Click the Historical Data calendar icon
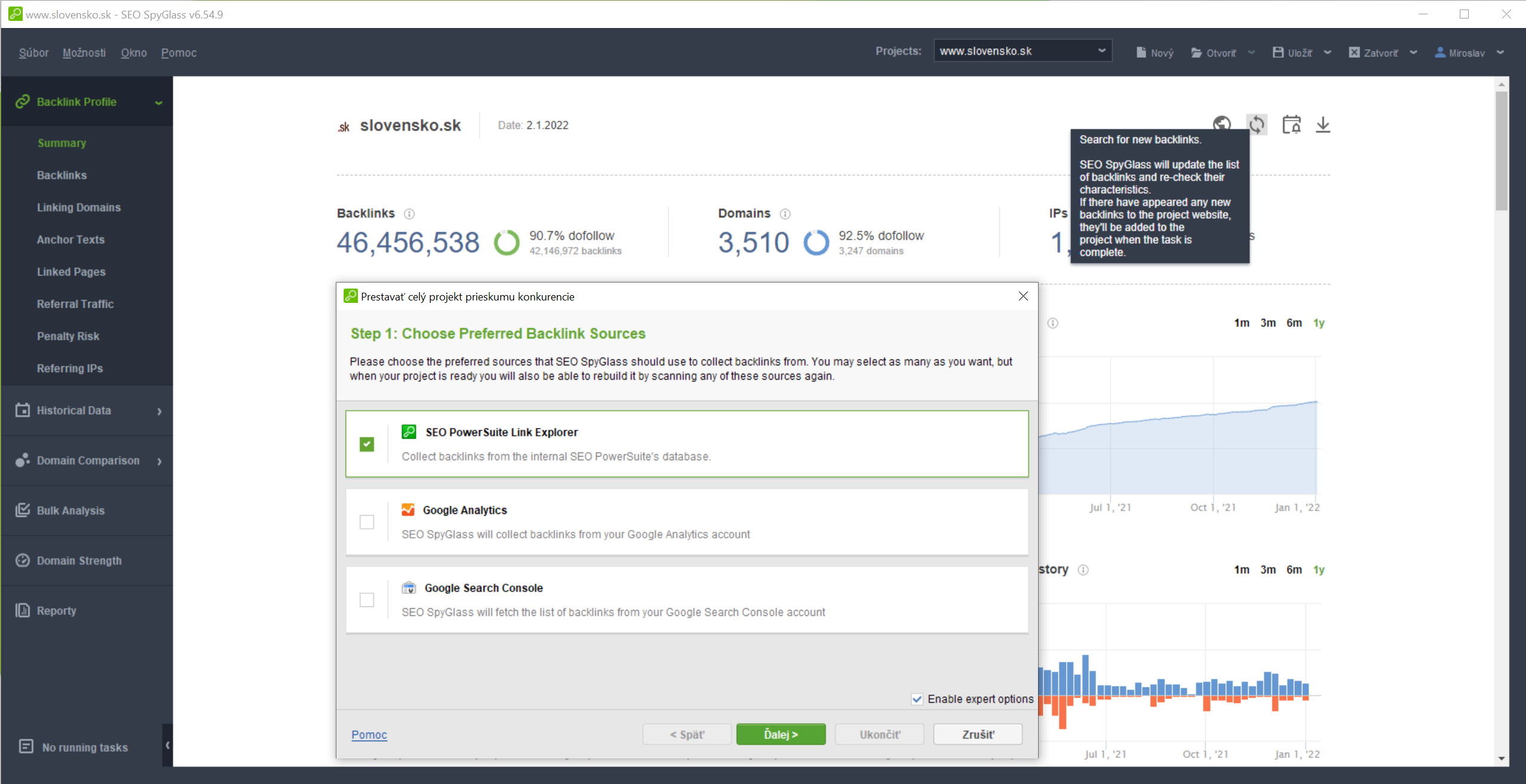 coord(23,410)
